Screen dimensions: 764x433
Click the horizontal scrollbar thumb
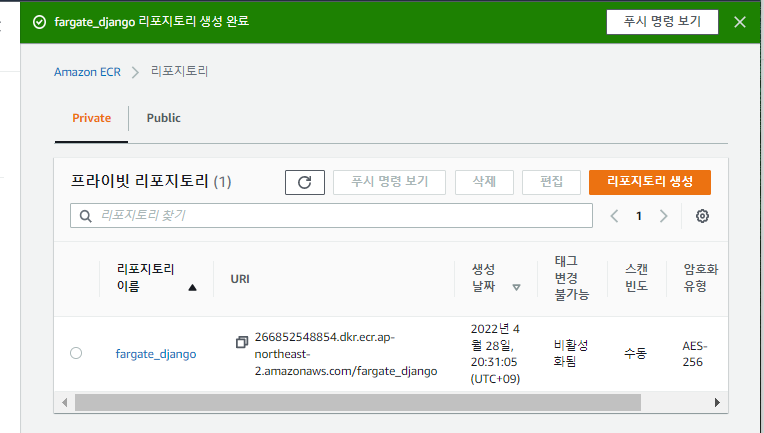point(358,402)
